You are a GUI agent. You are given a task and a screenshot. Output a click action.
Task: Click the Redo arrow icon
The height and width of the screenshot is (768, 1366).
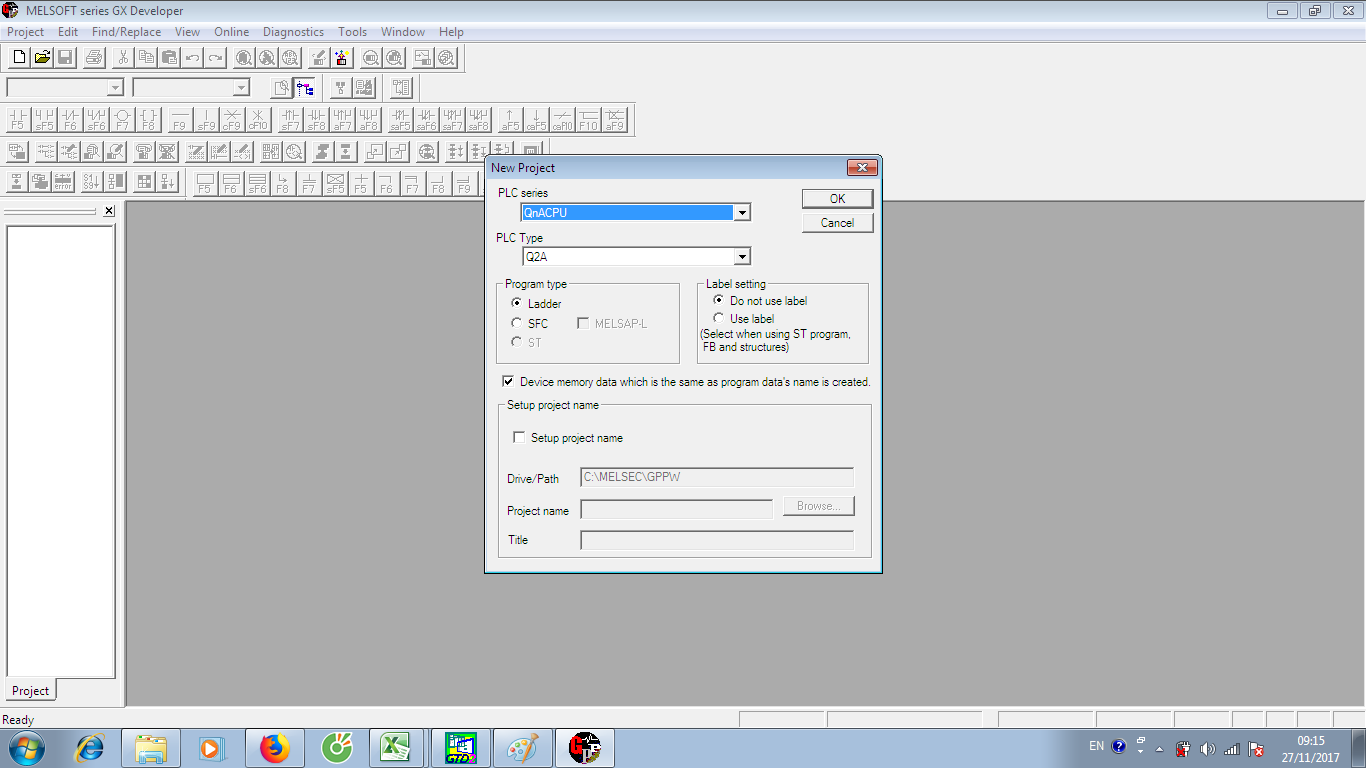tap(215, 58)
